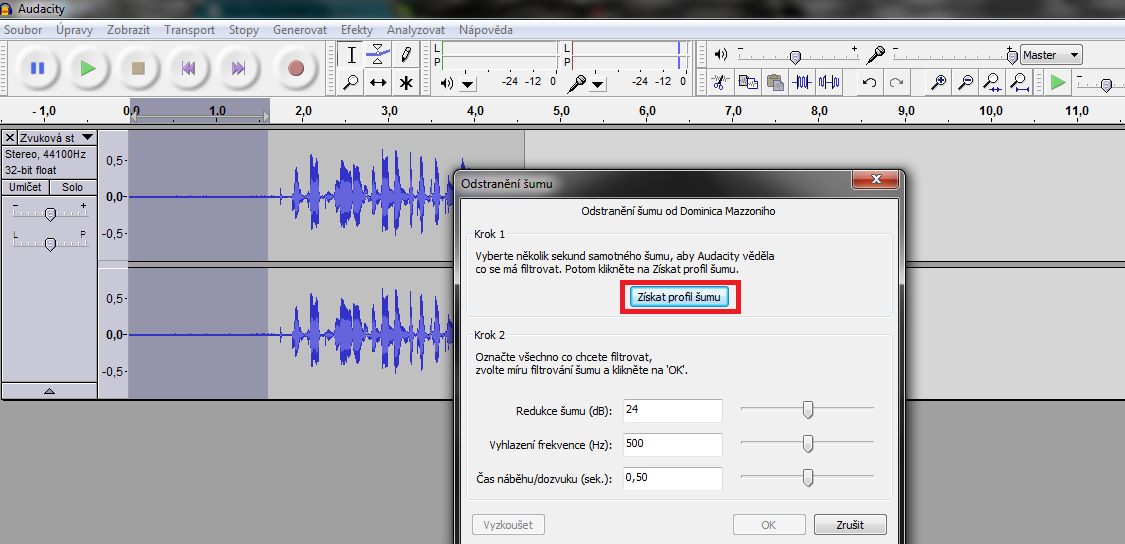
Task: Close the Odstranění šumu dialog
Action: (874, 179)
